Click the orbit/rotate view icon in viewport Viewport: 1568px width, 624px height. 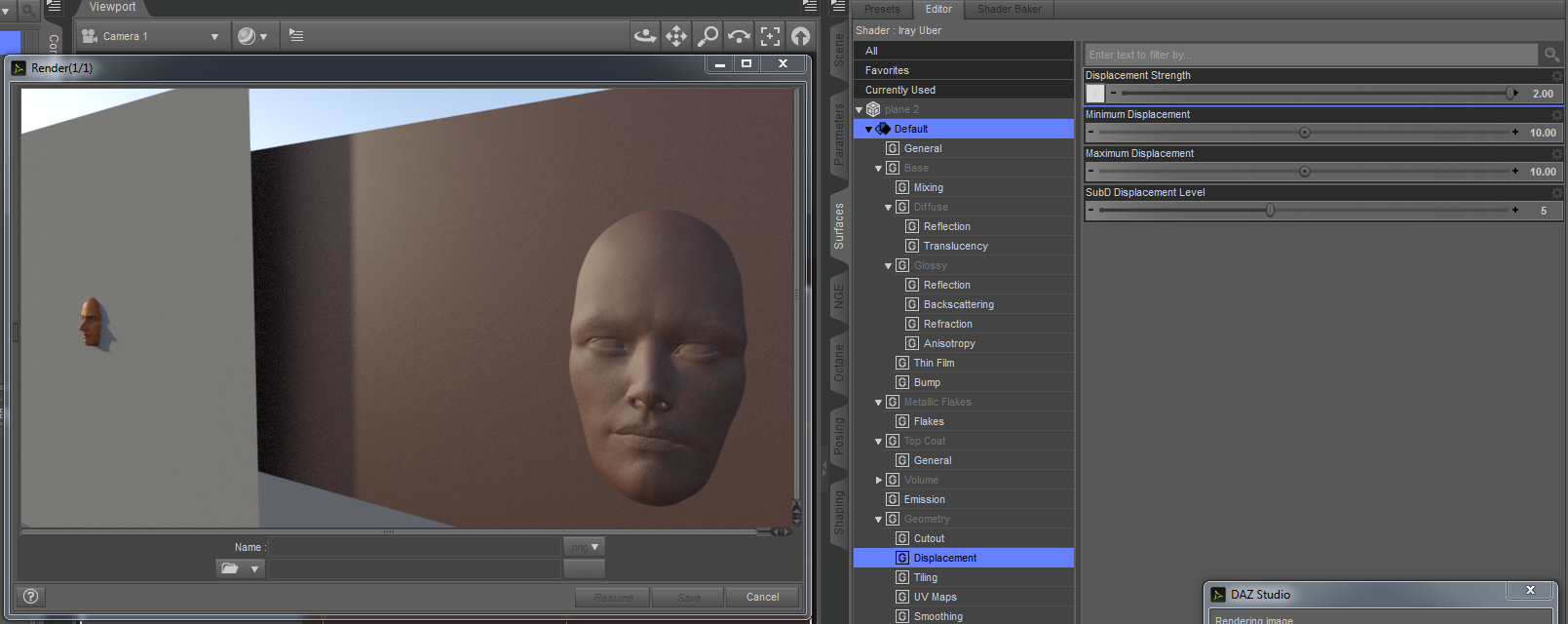(x=644, y=36)
